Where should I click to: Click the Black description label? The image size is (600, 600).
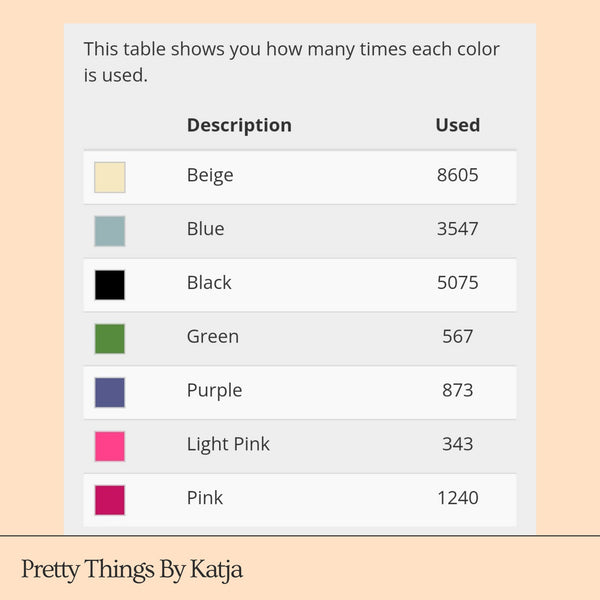click(209, 283)
